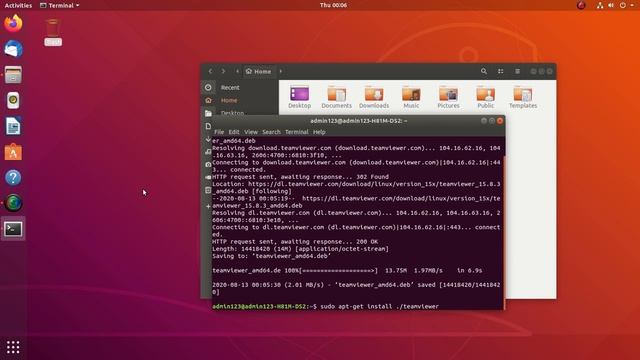Open the clock showing Thu 00:06
Viewport: 640px width, 360px height.
(x=333, y=5)
